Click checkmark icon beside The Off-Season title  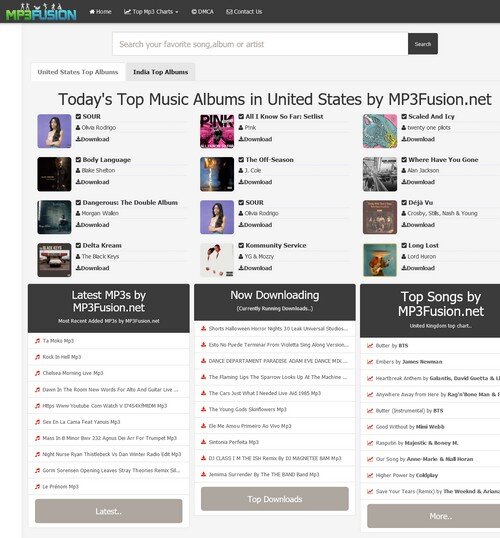click(x=241, y=160)
